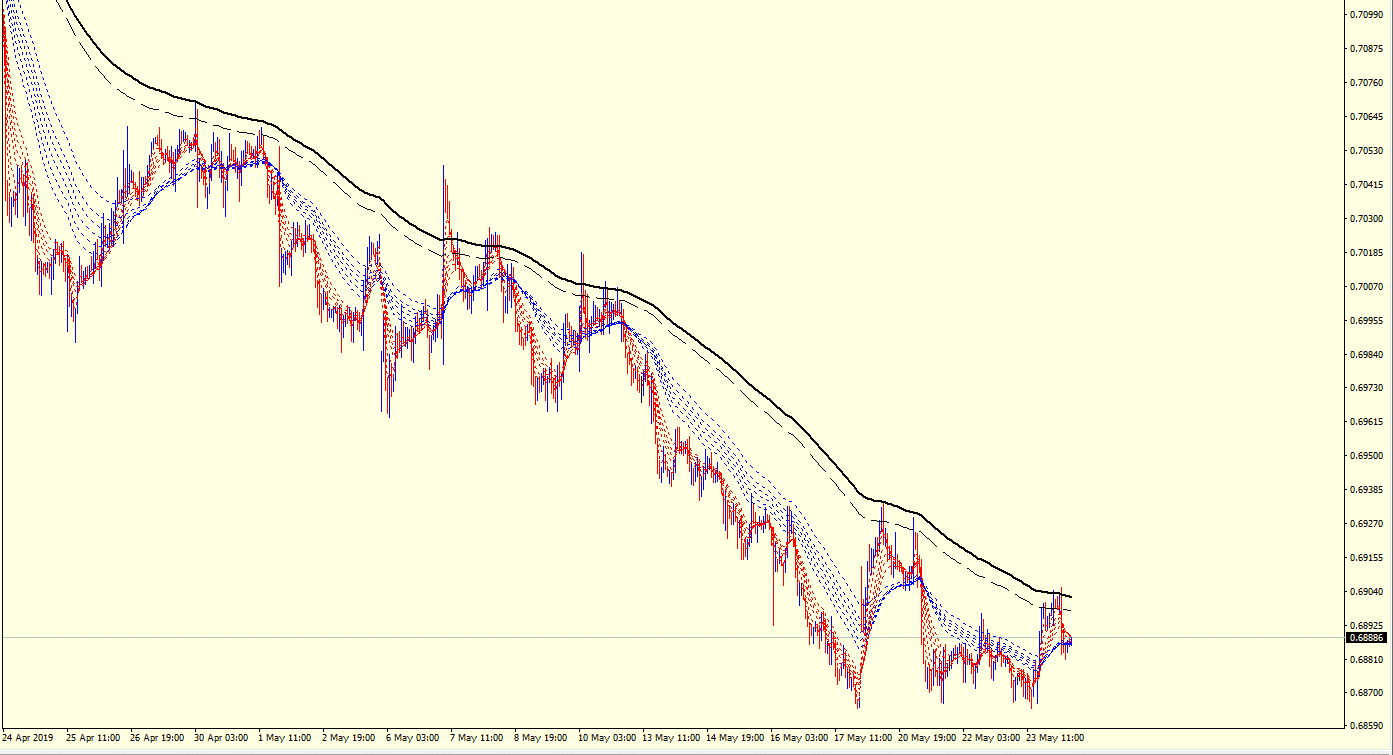Screen dimensions: 1393x755
Task: Click the 0.69385 price axis label
Action: [x=1365, y=490]
